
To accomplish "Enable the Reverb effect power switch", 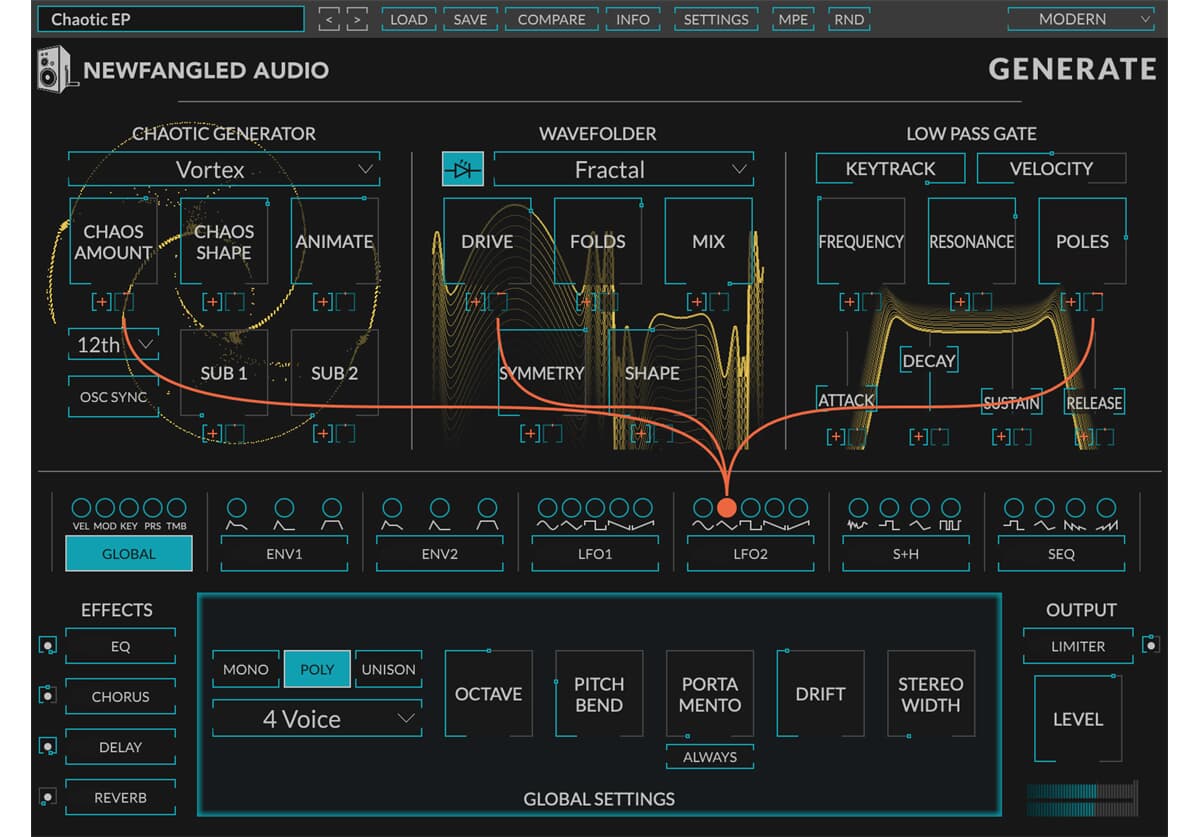I will 47,797.
